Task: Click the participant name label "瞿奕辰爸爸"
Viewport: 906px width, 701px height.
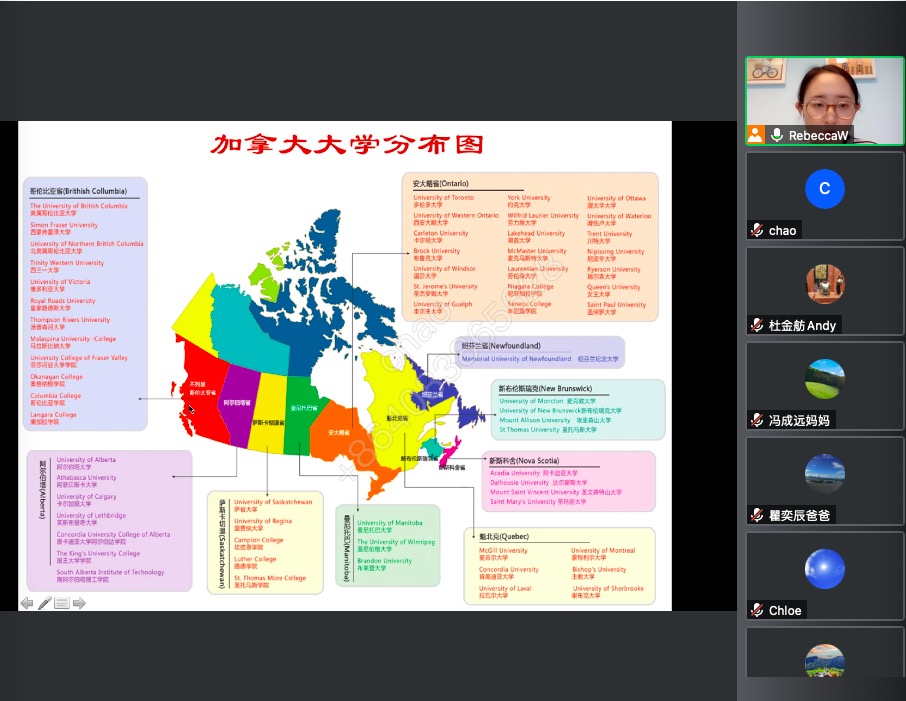Action: (x=799, y=515)
